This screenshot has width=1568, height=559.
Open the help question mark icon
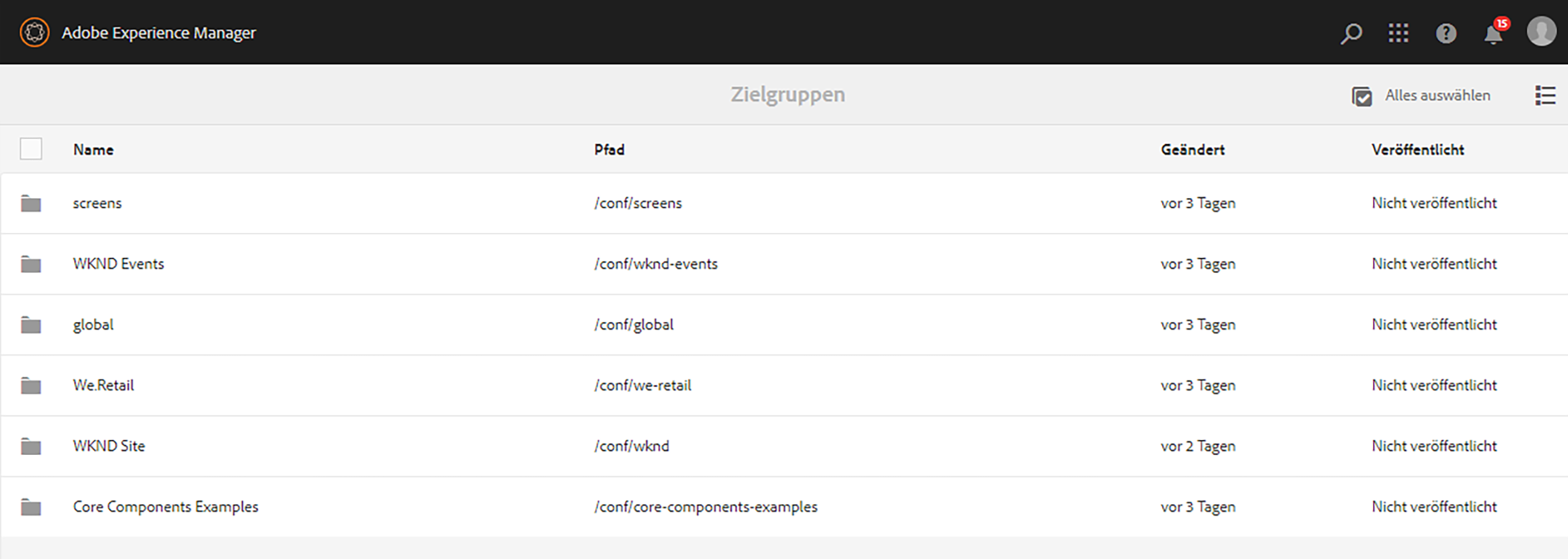point(1446,33)
